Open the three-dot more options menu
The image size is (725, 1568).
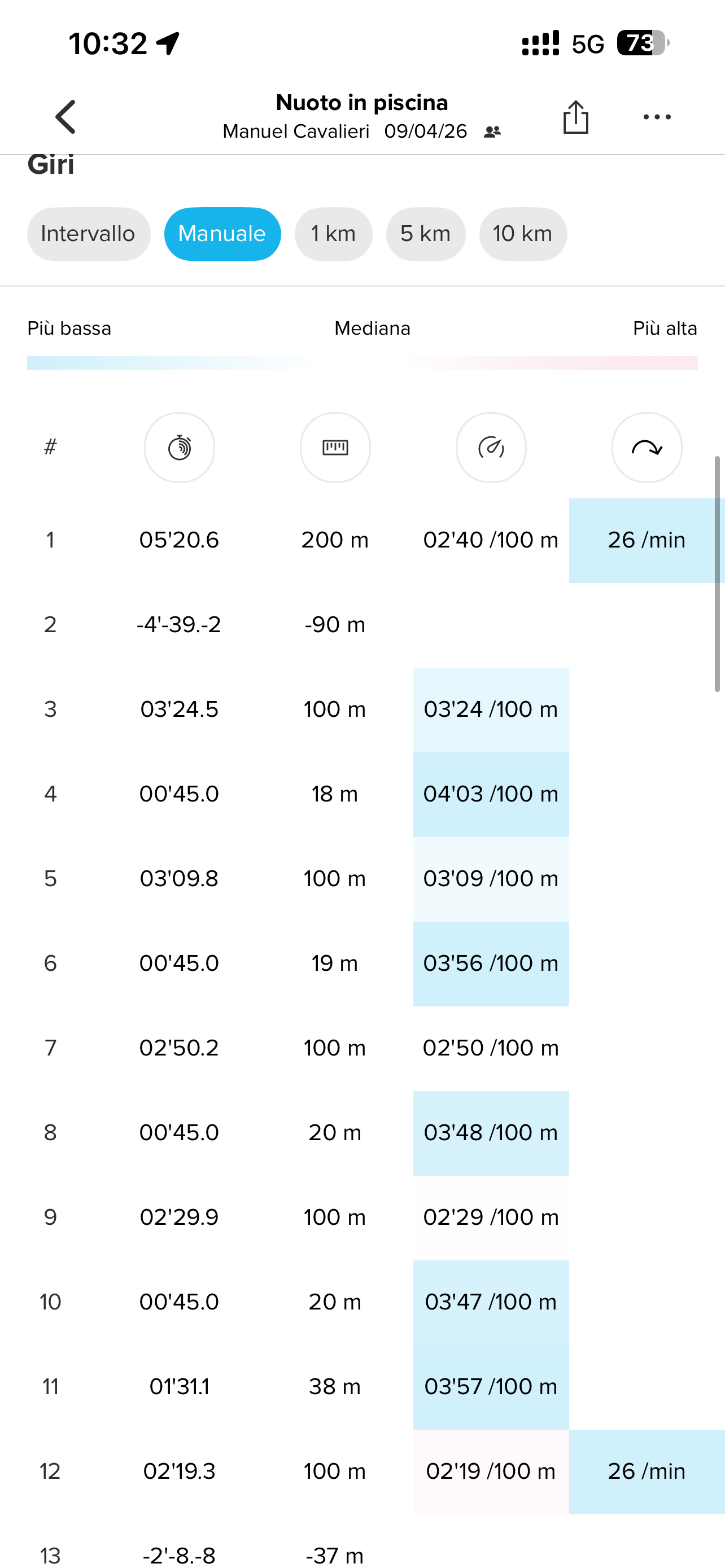click(x=657, y=117)
